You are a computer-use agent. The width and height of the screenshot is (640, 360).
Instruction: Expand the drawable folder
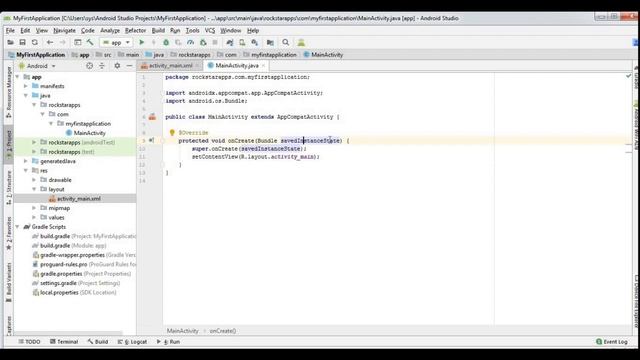[x=34, y=180]
